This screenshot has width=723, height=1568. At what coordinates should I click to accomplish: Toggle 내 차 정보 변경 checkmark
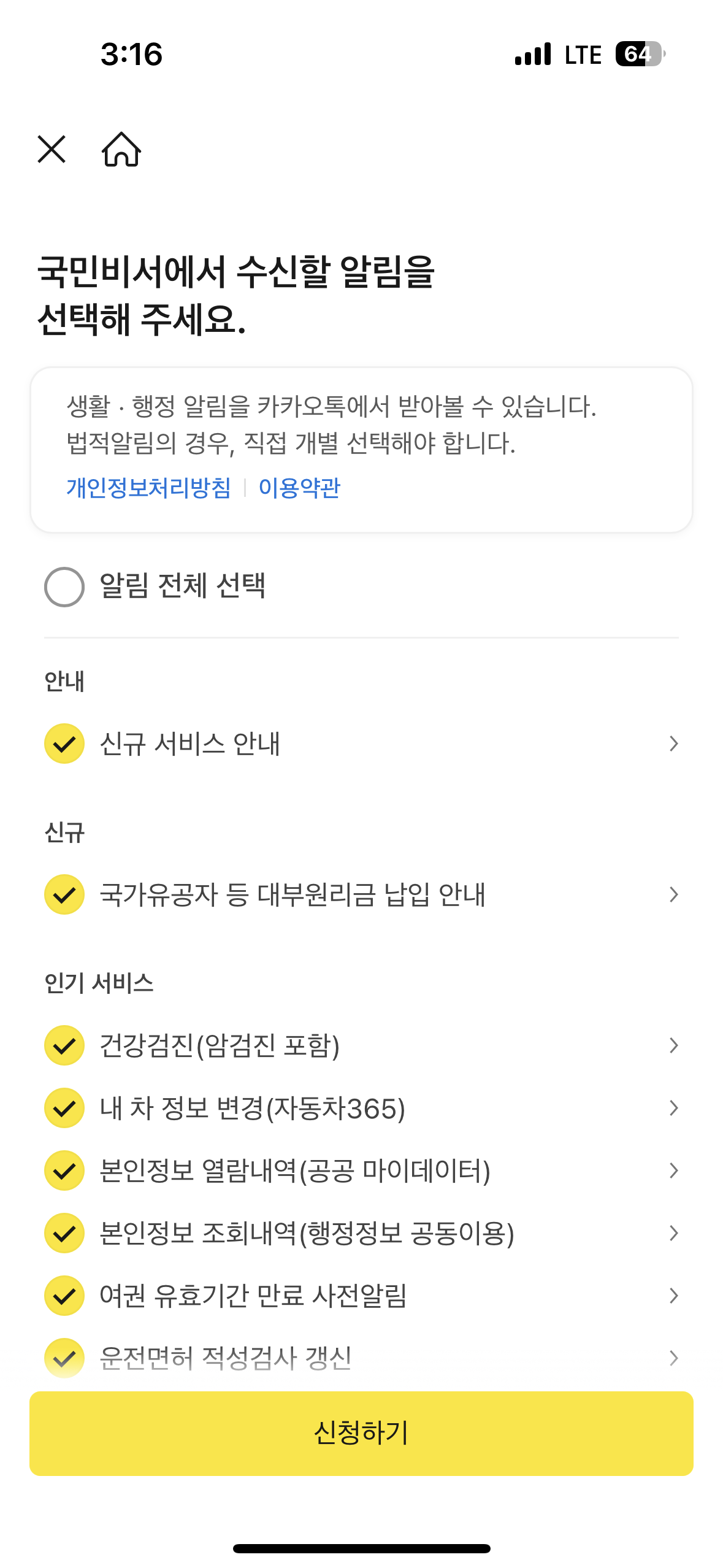click(64, 1108)
